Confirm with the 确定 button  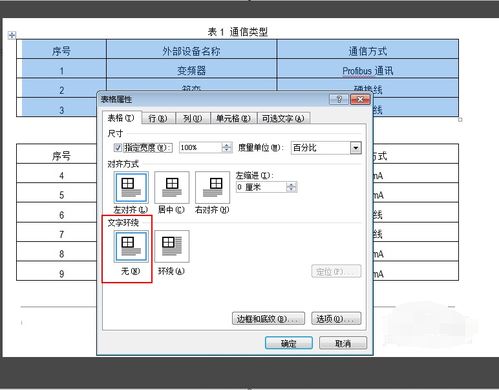pos(289,343)
